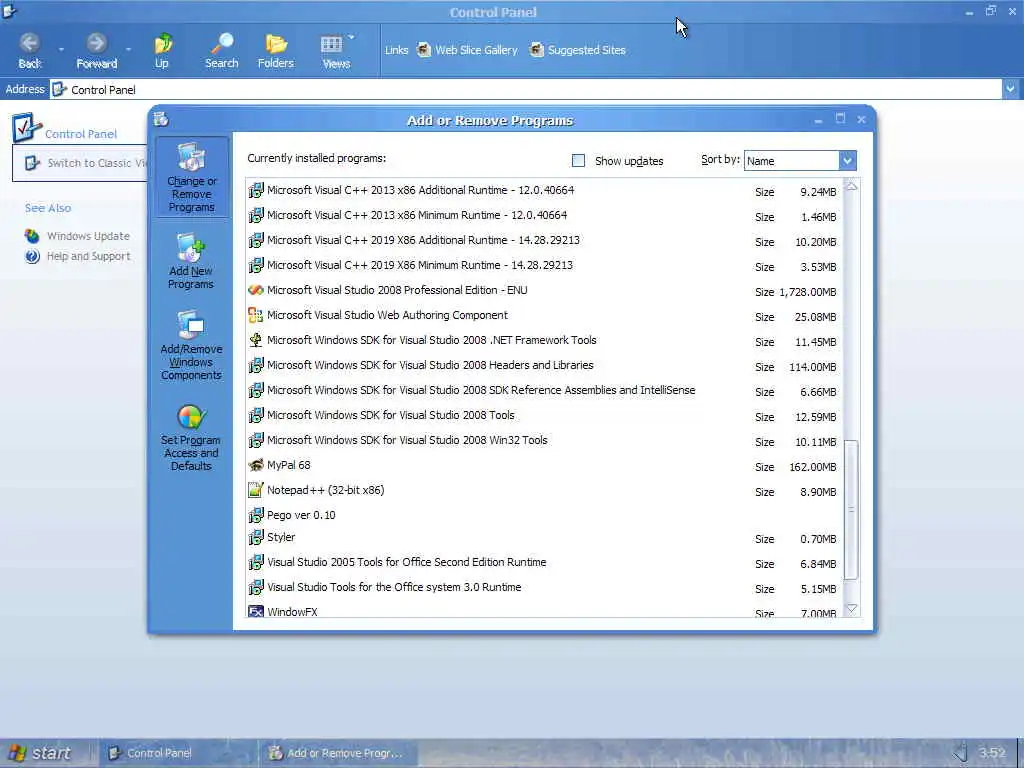Viewport: 1024px width, 768px height.
Task: Switch to Control Panel taskbar button
Action: point(176,753)
